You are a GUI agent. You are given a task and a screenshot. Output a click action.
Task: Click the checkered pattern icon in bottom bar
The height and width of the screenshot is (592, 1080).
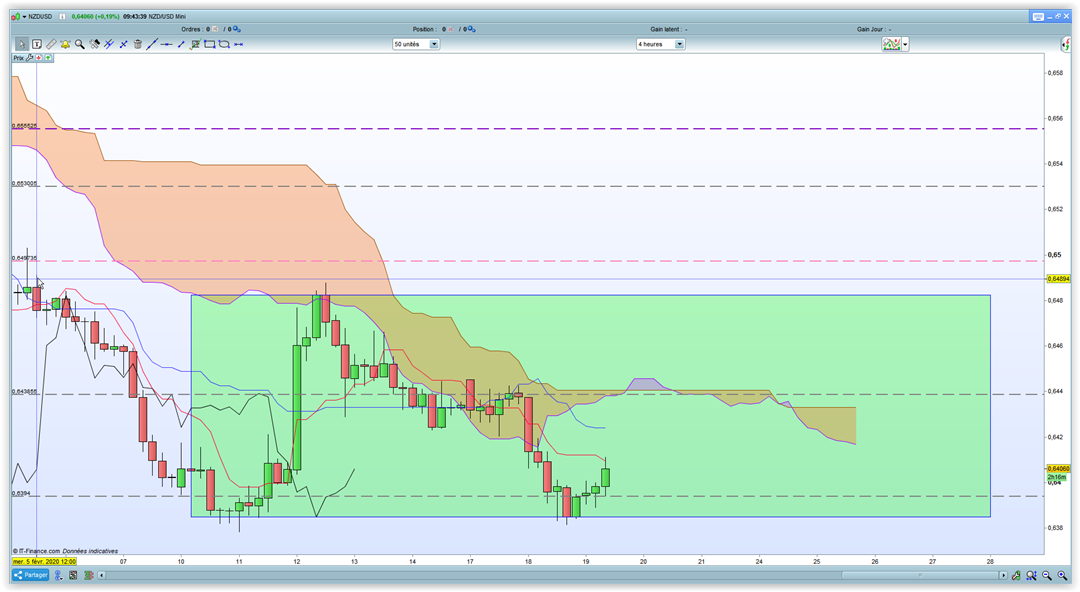pos(74,575)
